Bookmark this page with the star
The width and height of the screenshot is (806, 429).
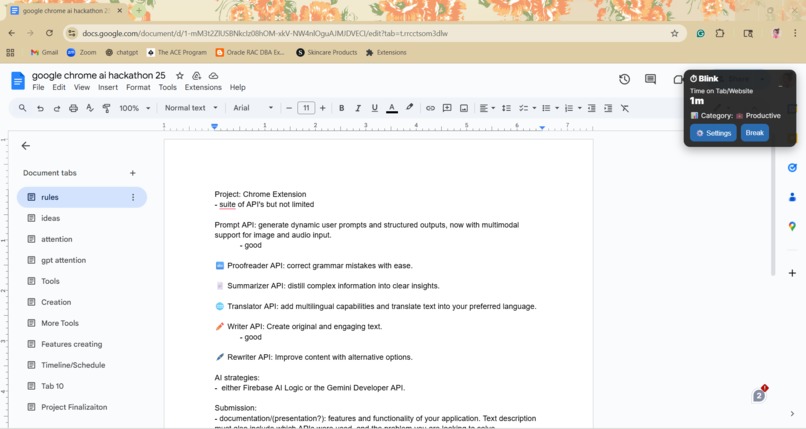674,33
